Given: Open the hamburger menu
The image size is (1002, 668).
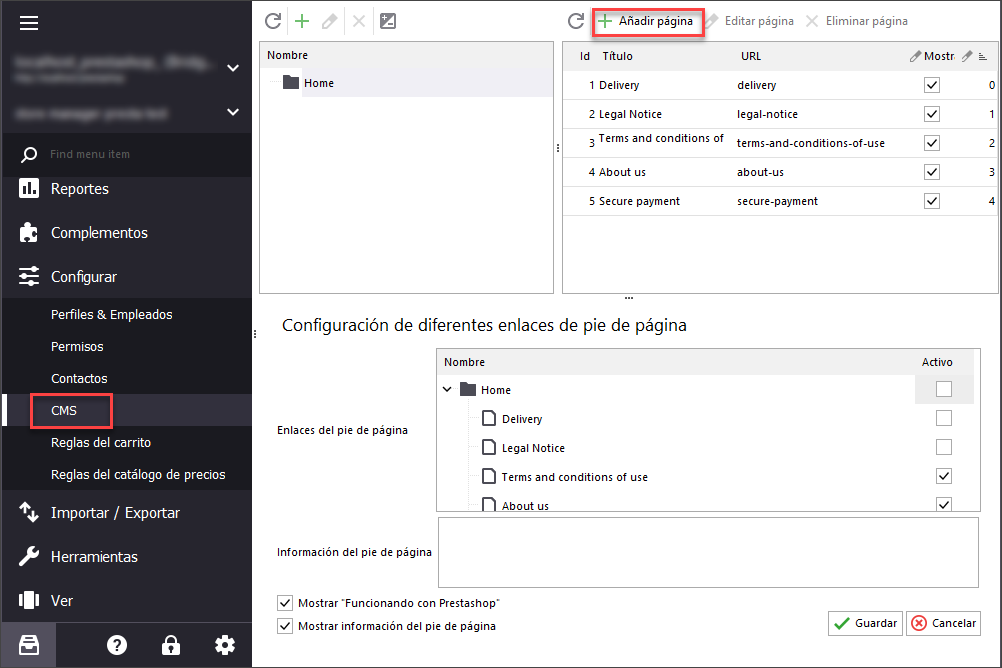Looking at the screenshot, I should 29,23.
